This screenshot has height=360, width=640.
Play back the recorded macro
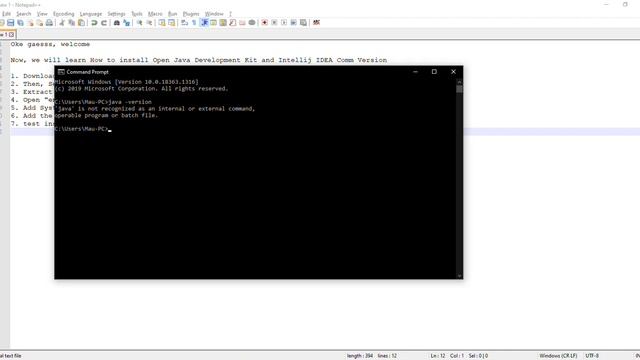point(284,23)
